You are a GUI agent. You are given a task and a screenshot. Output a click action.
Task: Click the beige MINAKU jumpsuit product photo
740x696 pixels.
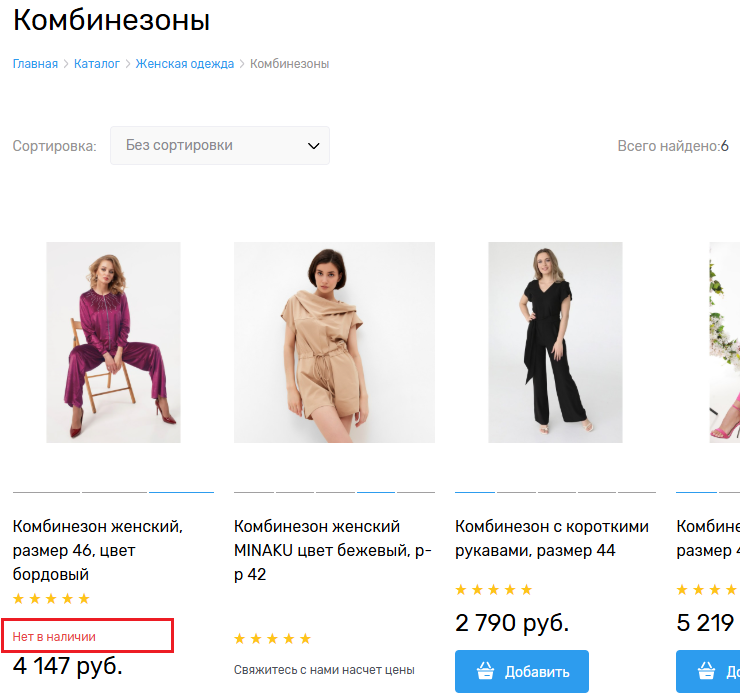point(334,342)
